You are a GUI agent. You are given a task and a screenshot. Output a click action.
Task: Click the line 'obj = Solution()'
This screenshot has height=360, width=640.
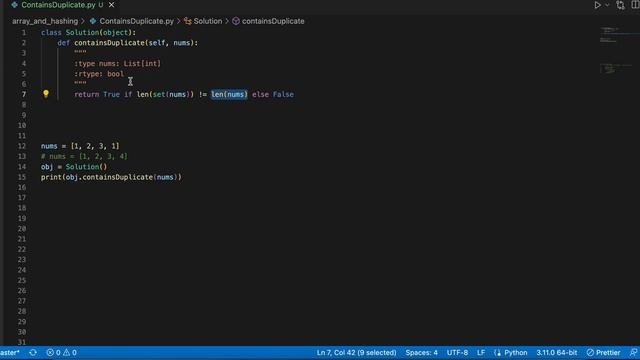coord(74,167)
